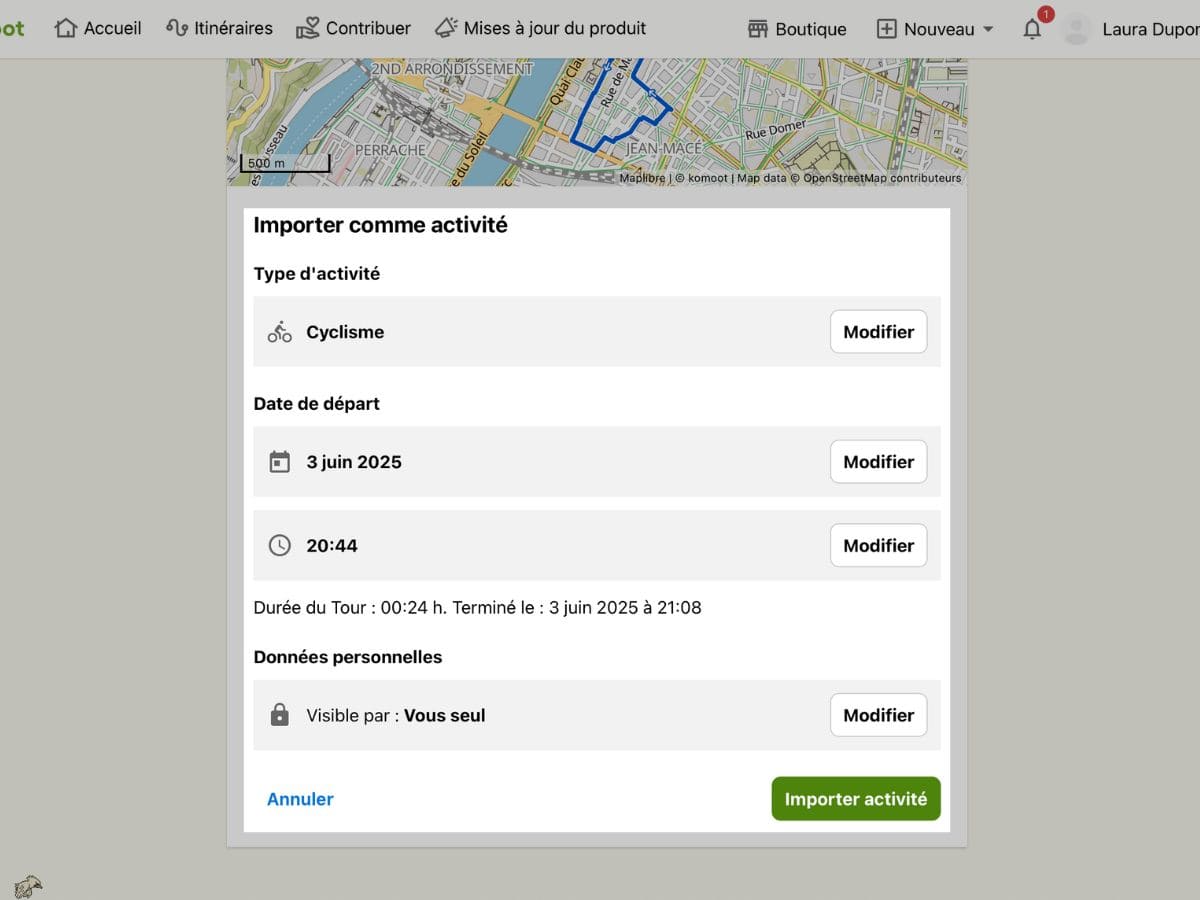Viewport: 1200px width, 900px height.
Task: Click the Contribuer heart-hand icon
Action: point(308,28)
